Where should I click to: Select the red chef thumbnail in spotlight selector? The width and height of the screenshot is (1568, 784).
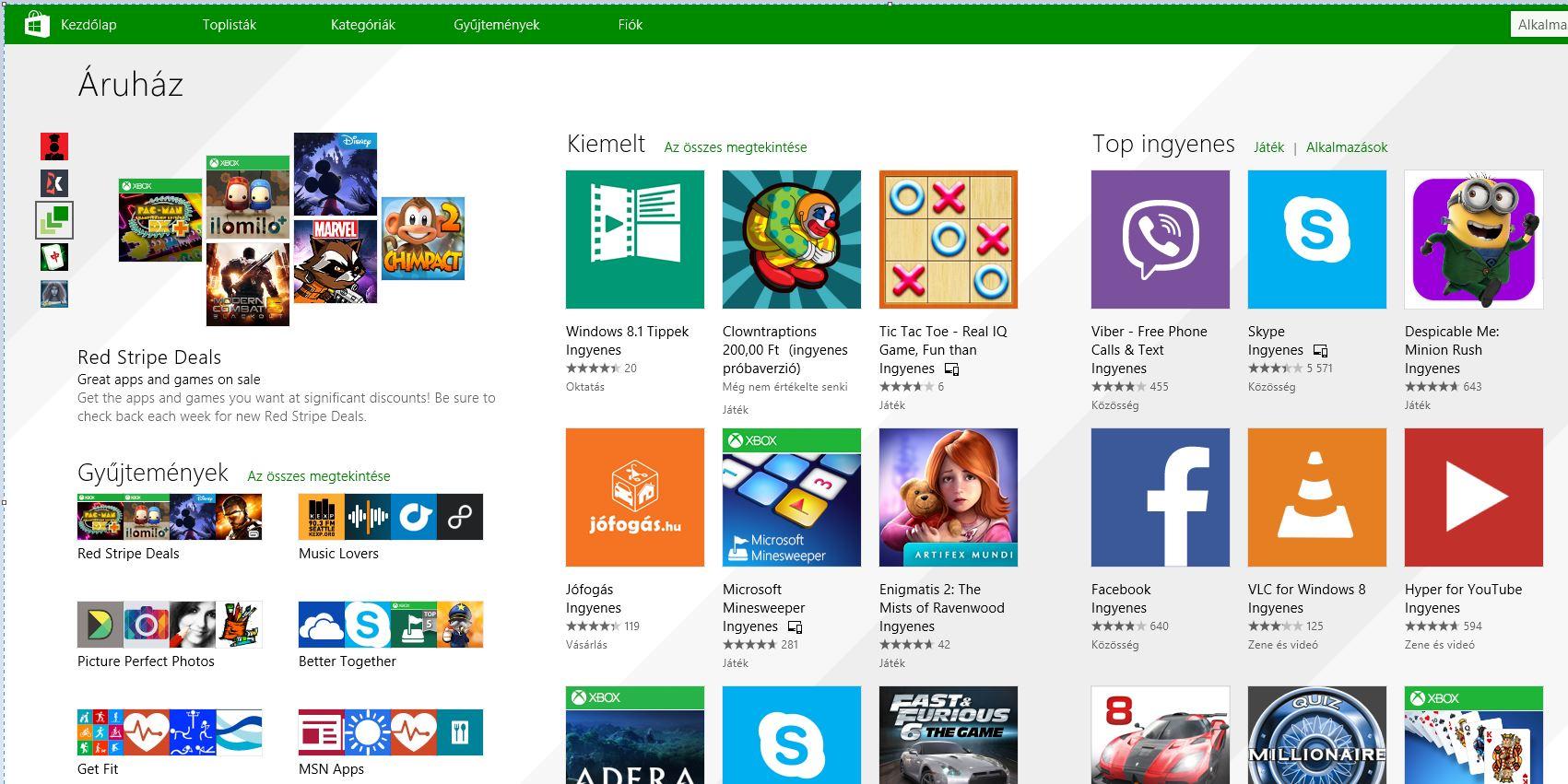click(x=54, y=146)
